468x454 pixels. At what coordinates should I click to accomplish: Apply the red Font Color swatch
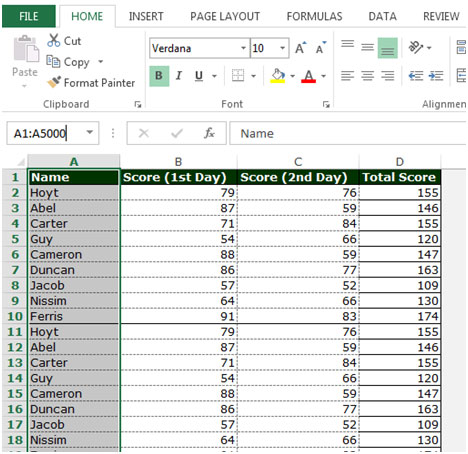tap(308, 76)
